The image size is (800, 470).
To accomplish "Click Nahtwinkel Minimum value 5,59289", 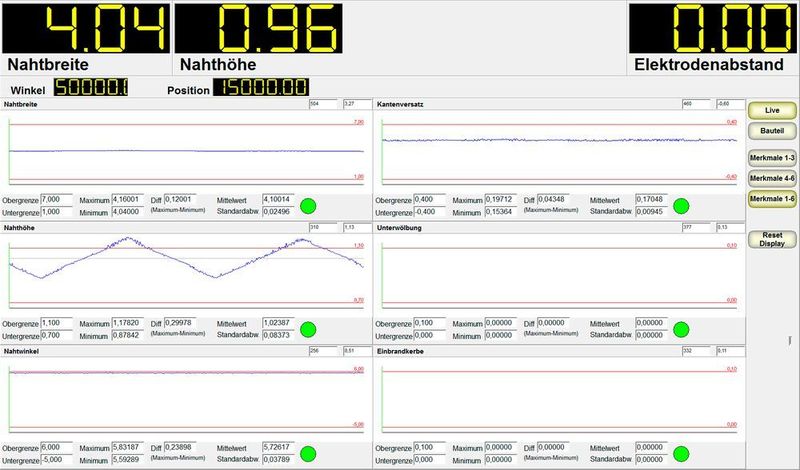I will click(x=128, y=459).
